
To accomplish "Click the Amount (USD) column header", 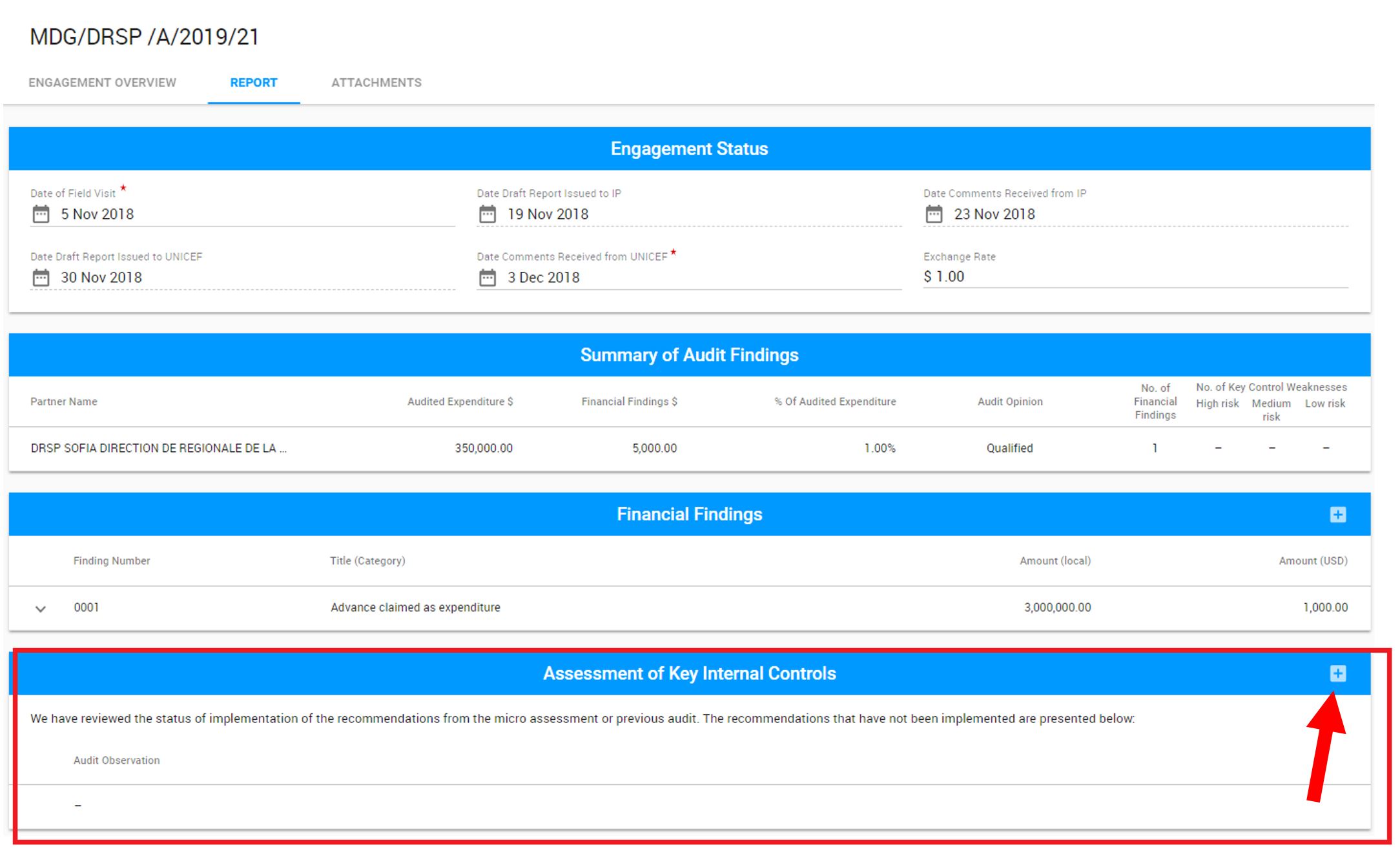I will point(1313,561).
